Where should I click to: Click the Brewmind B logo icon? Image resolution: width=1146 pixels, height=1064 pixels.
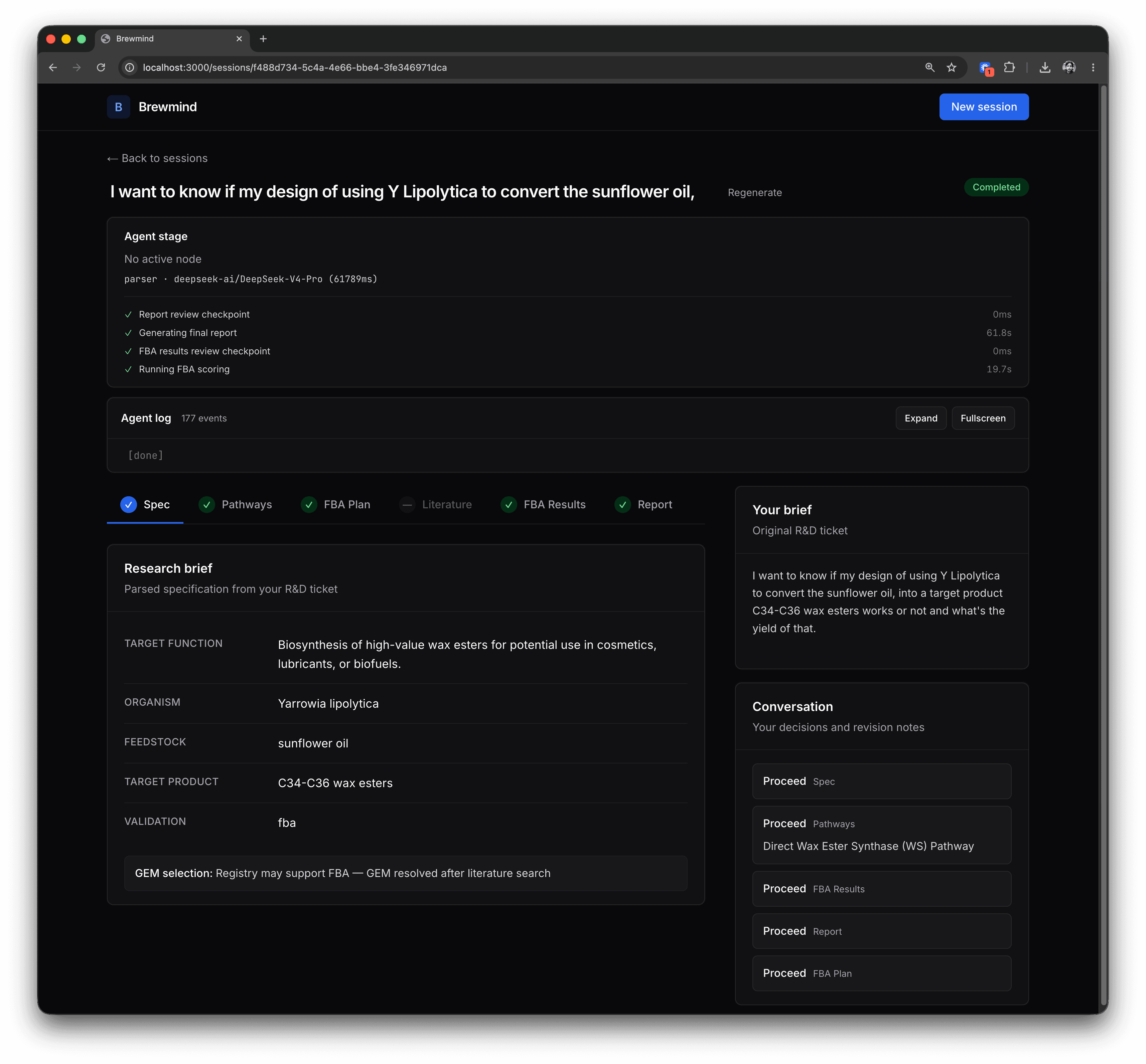click(x=118, y=107)
